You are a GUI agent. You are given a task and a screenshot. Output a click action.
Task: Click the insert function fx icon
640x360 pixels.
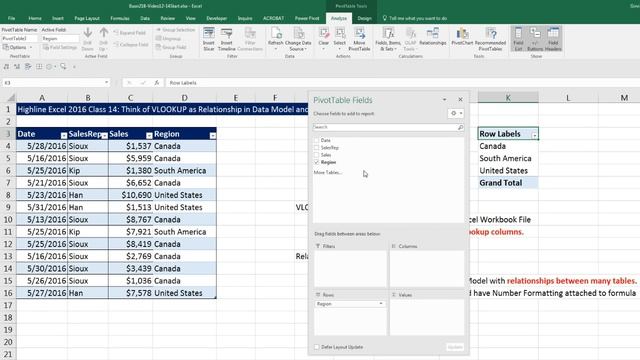pyautogui.click(x=157, y=83)
